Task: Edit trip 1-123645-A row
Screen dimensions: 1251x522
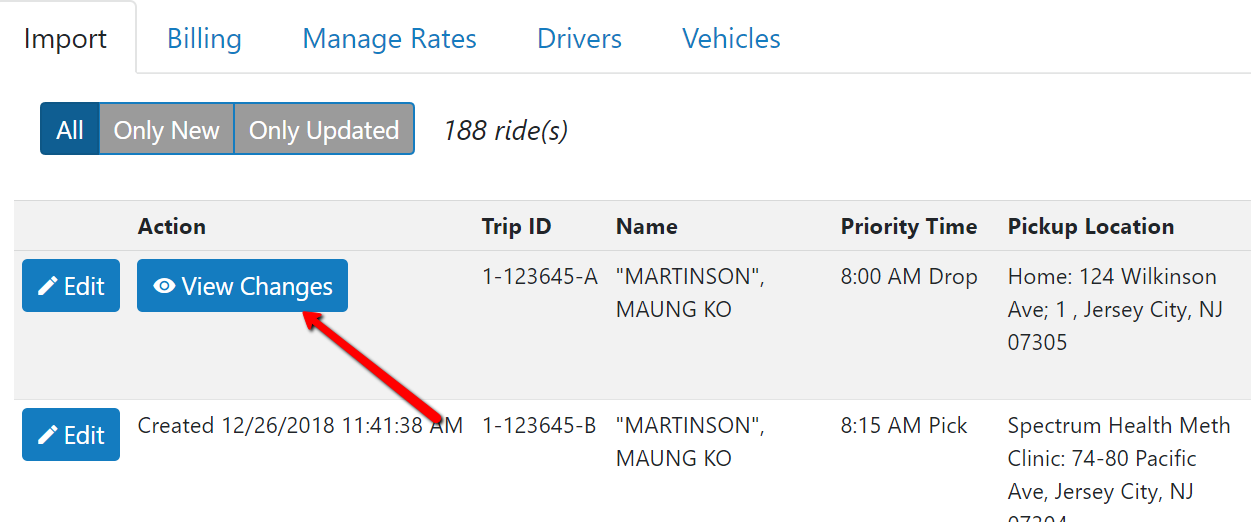Action: click(71, 286)
